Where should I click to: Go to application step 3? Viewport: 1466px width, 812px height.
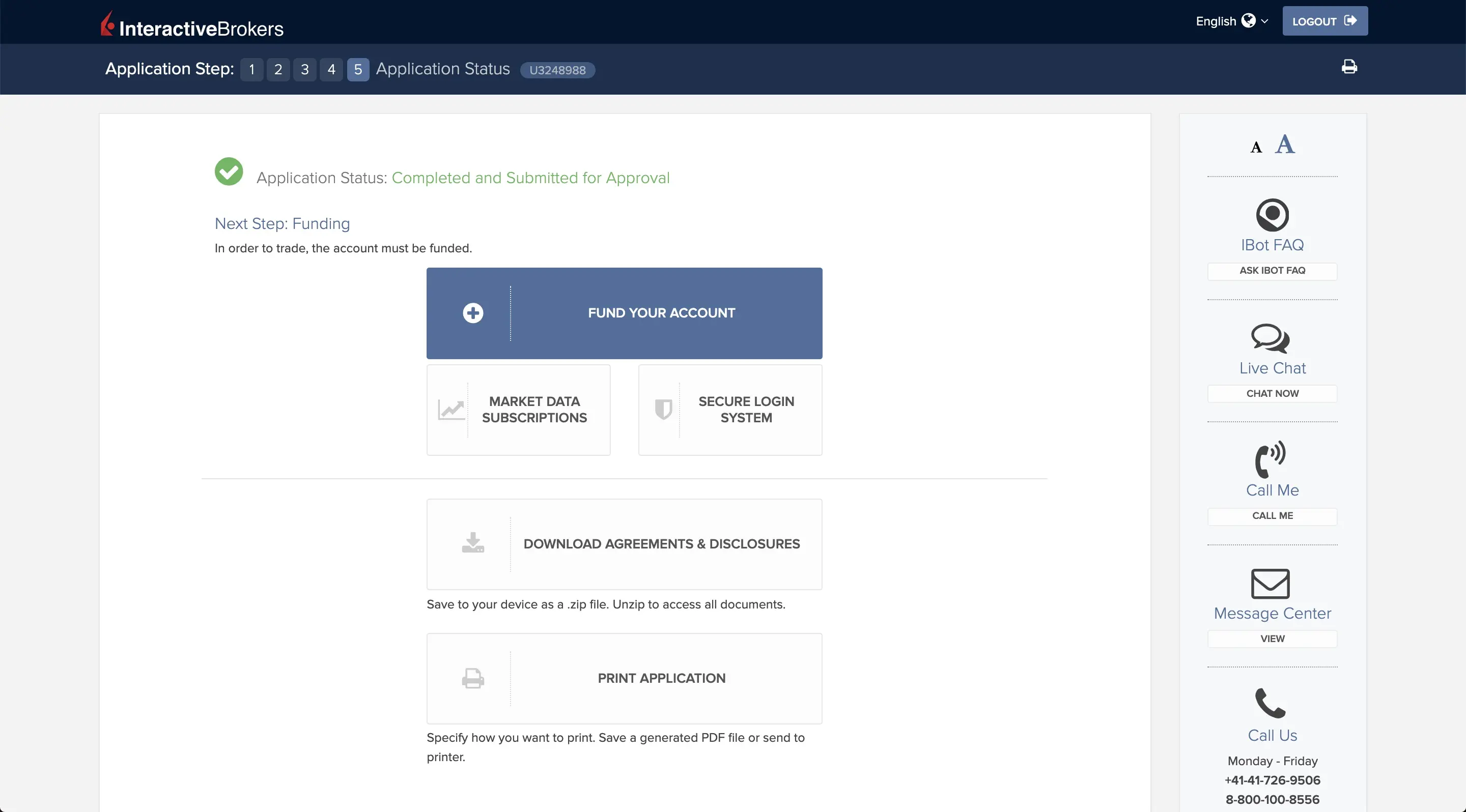[x=304, y=69]
